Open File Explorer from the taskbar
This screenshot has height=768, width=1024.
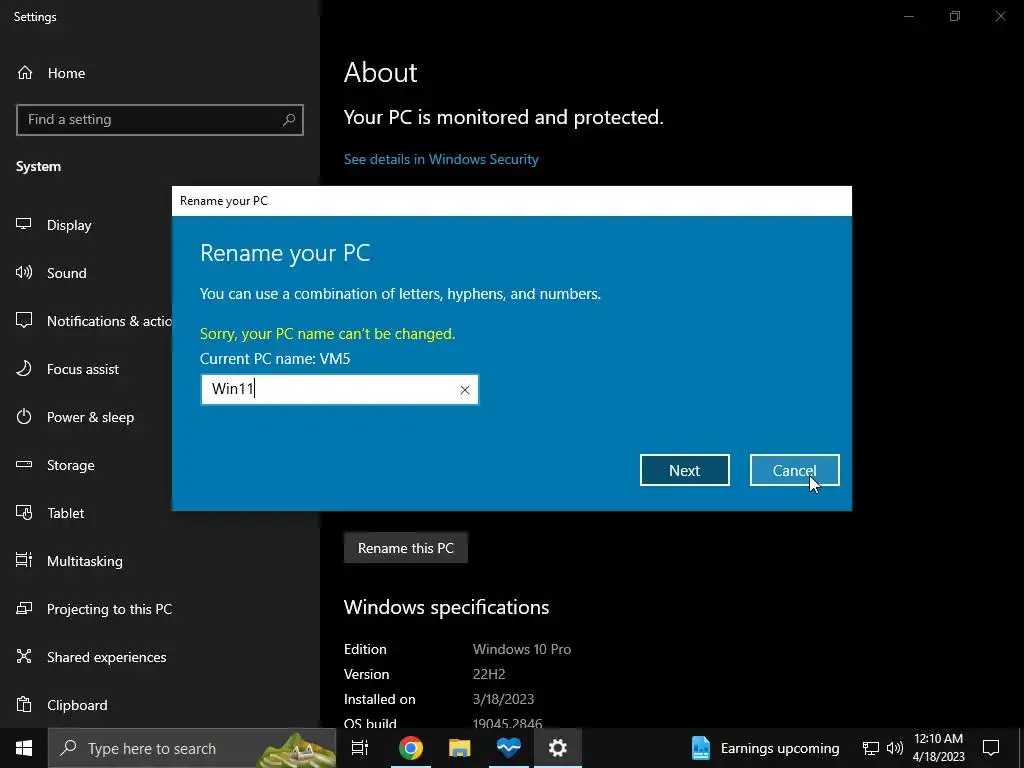(x=460, y=748)
